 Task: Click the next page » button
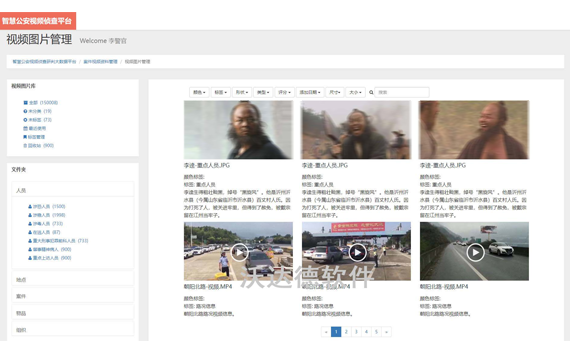(x=386, y=332)
